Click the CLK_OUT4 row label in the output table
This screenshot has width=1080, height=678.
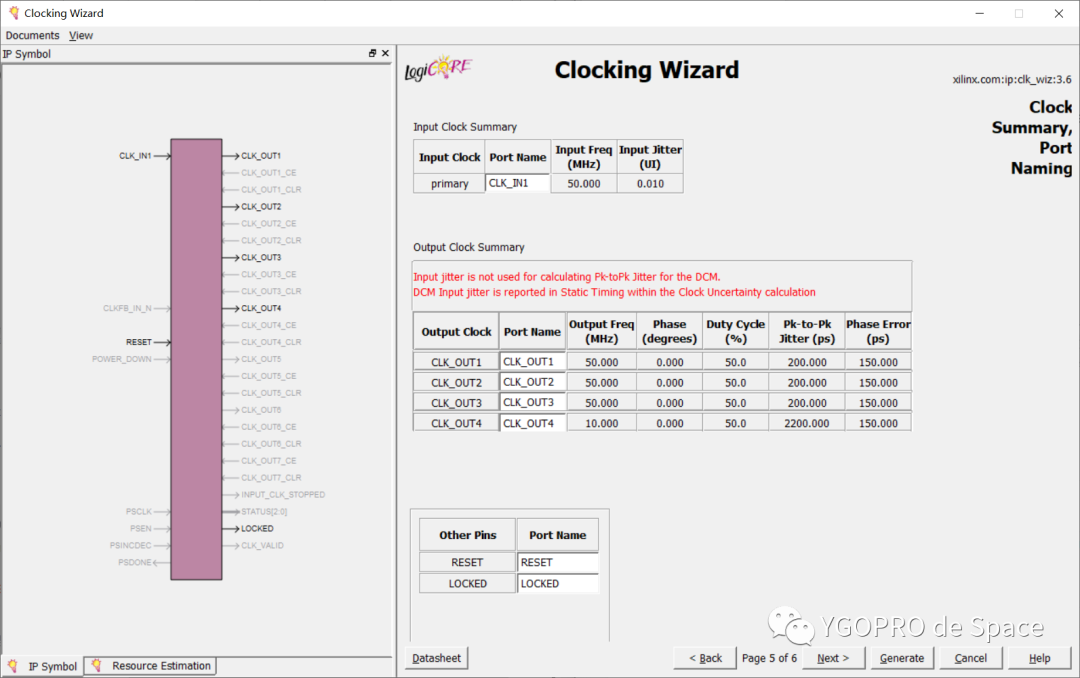click(x=456, y=423)
